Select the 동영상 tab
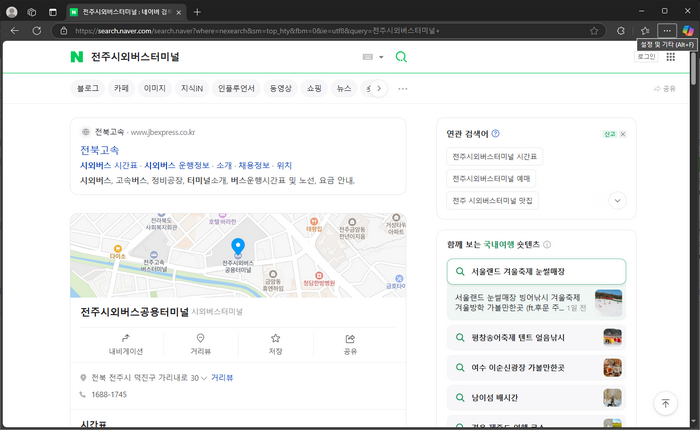The image size is (700, 430). click(280, 88)
